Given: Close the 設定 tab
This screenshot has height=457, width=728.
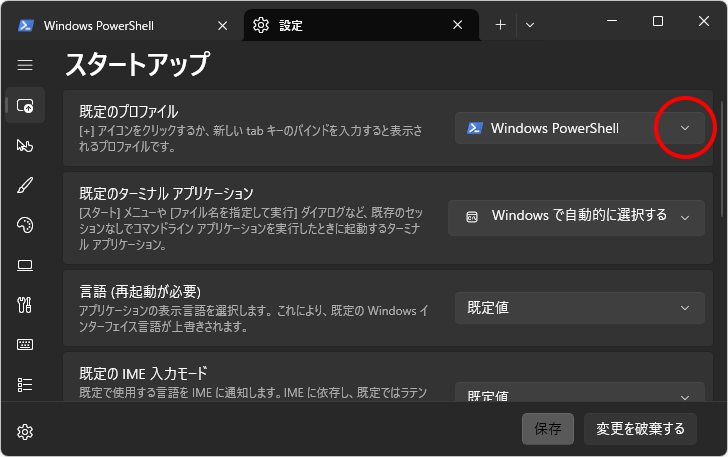Looking at the screenshot, I should pyautogui.click(x=457, y=25).
